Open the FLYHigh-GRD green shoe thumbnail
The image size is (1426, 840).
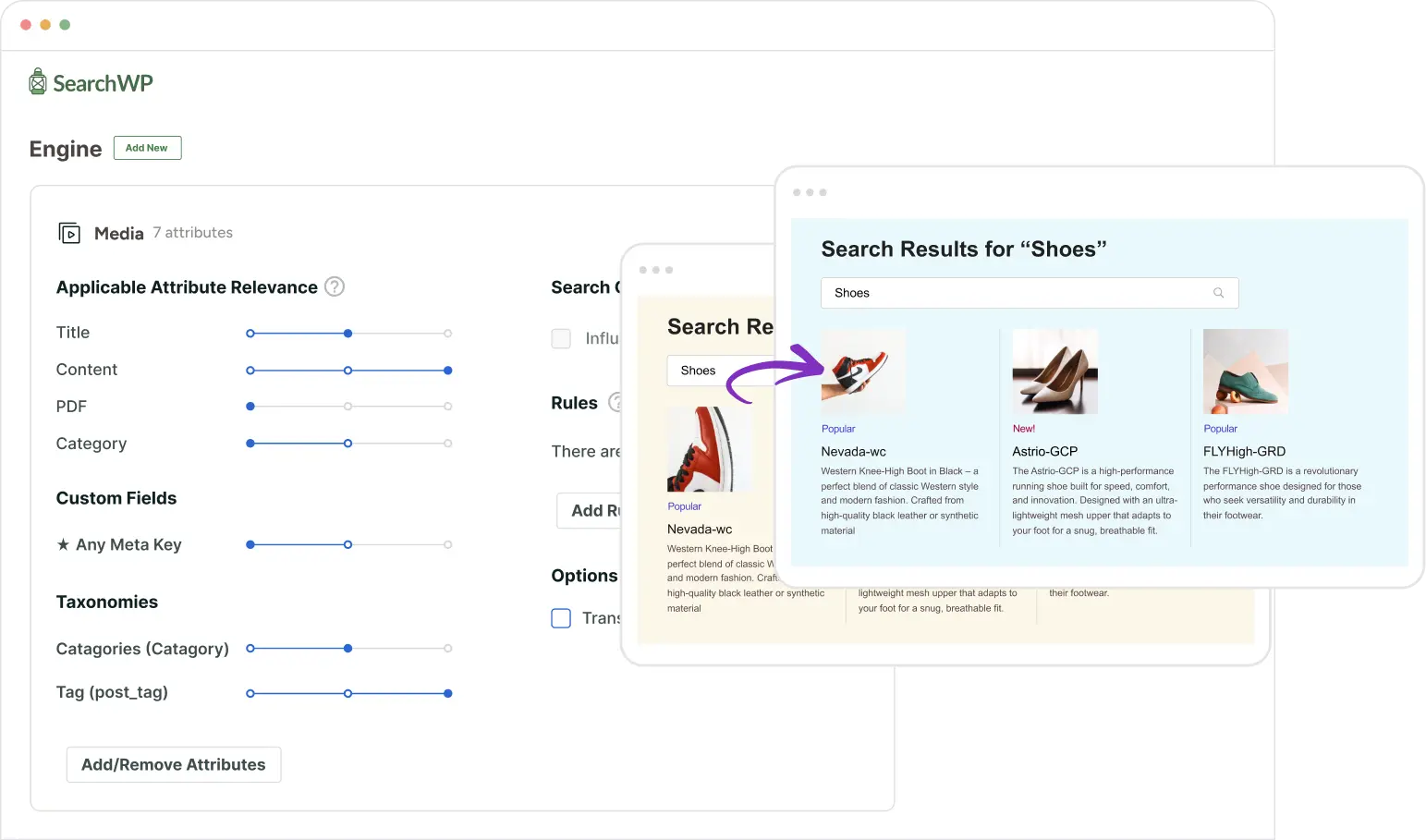(1245, 371)
